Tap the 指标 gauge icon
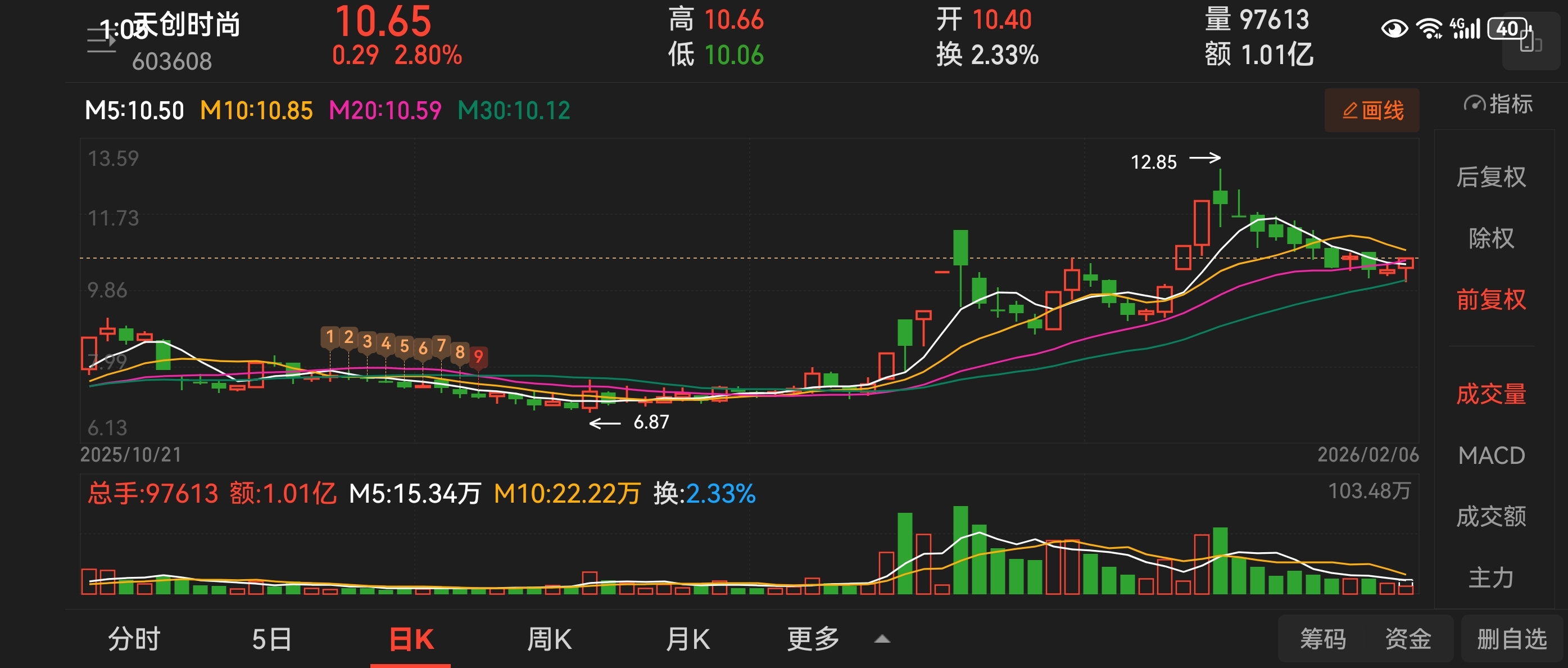Screen dimensions: 1568x668 [1474, 104]
